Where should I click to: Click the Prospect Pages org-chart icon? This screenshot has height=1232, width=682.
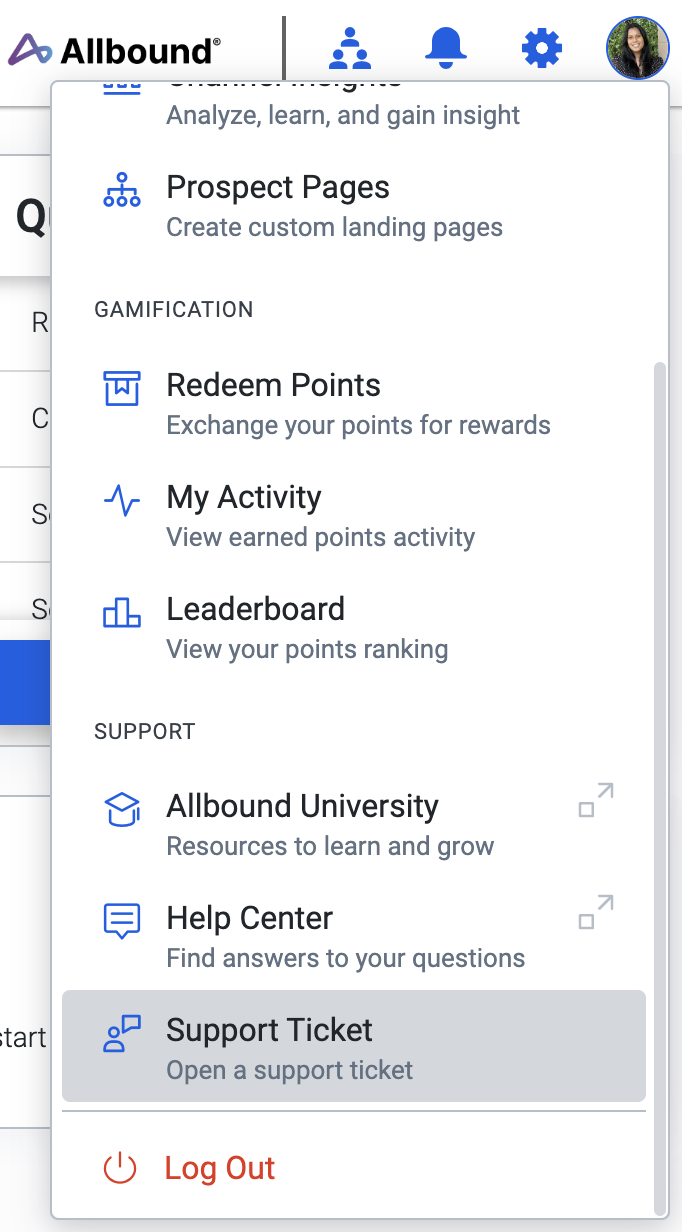click(122, 189)
